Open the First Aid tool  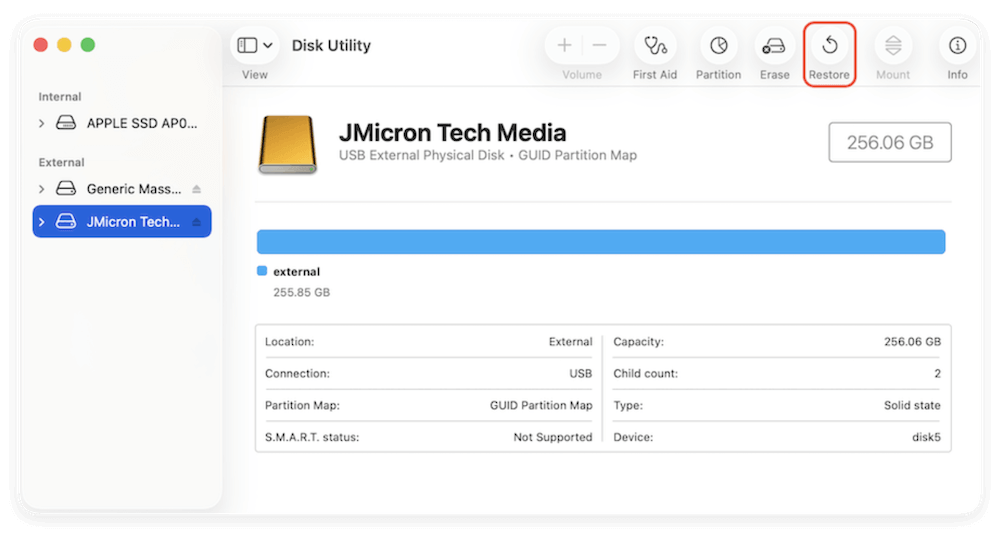(655, 46)
